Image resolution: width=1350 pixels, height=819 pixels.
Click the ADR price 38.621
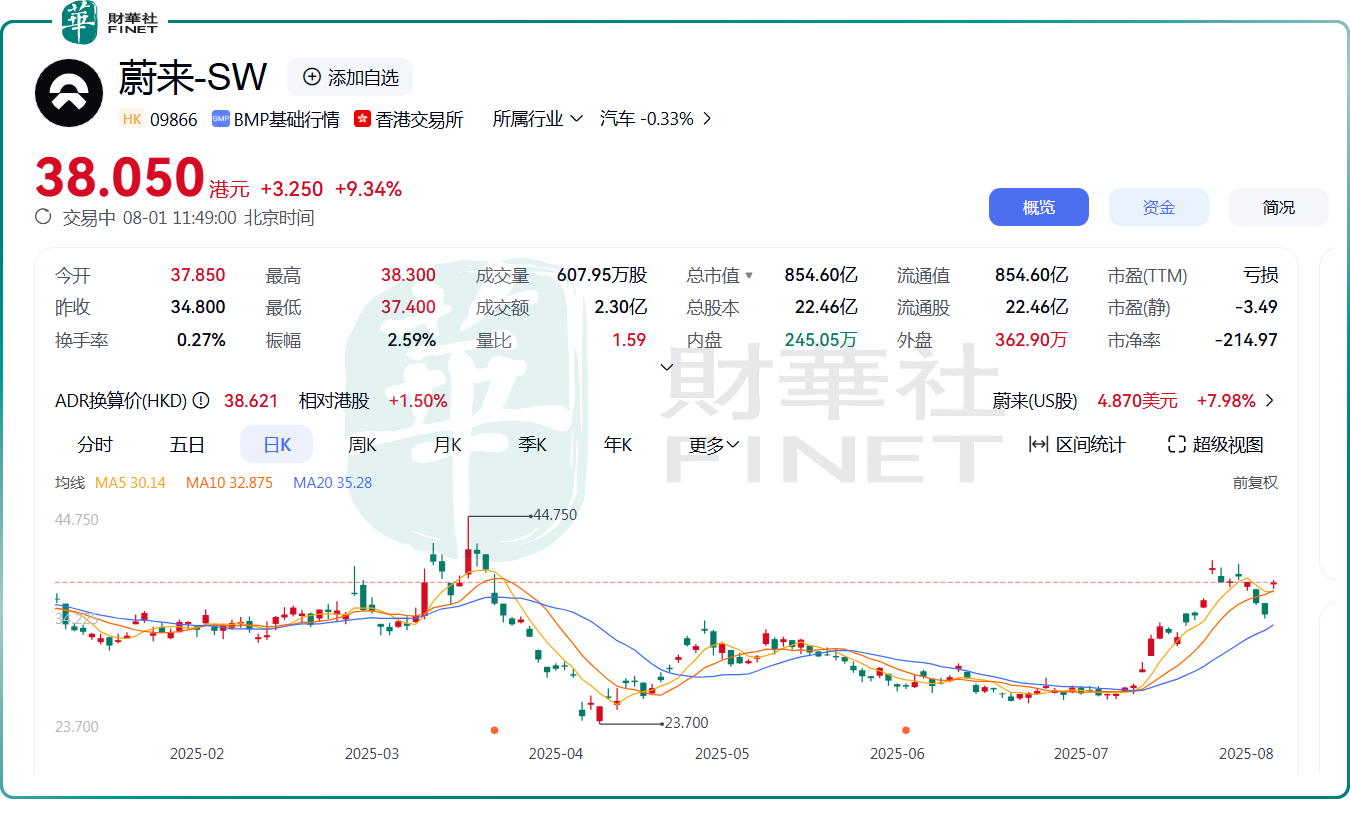(251, 401)
